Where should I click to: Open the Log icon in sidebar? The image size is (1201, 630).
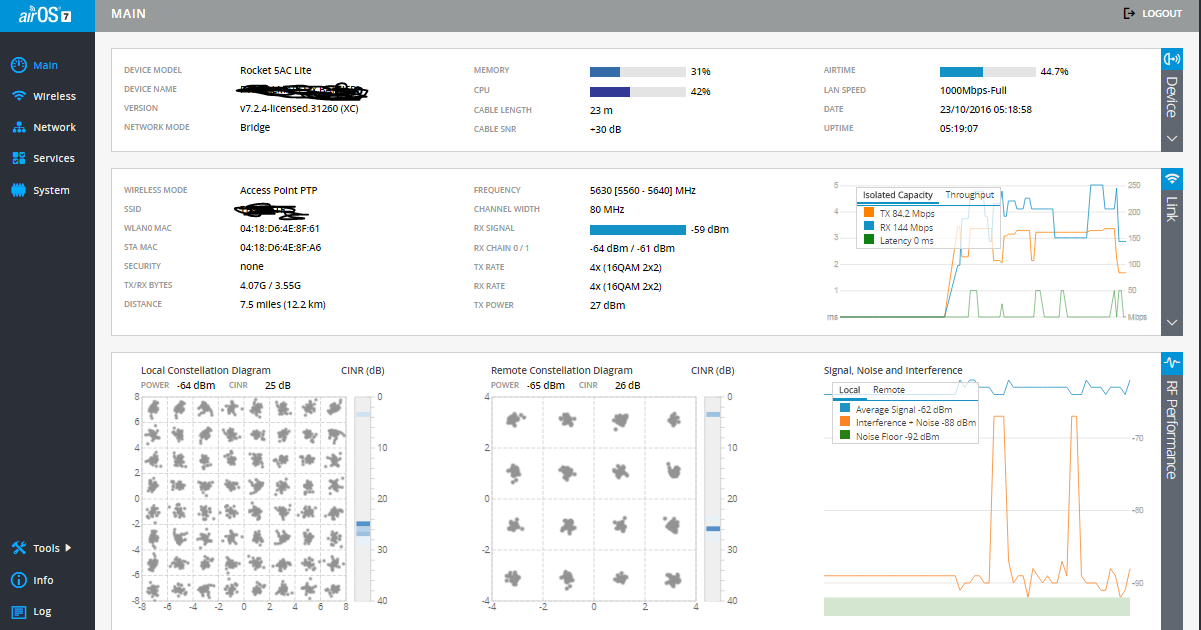coord(18,611)
